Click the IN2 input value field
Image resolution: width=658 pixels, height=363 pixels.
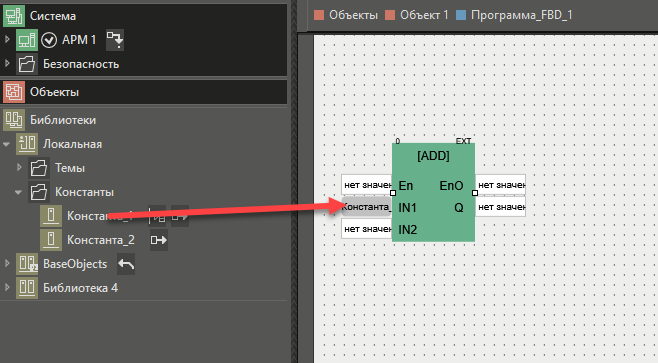pyautogui.click(x=367, y=229)
